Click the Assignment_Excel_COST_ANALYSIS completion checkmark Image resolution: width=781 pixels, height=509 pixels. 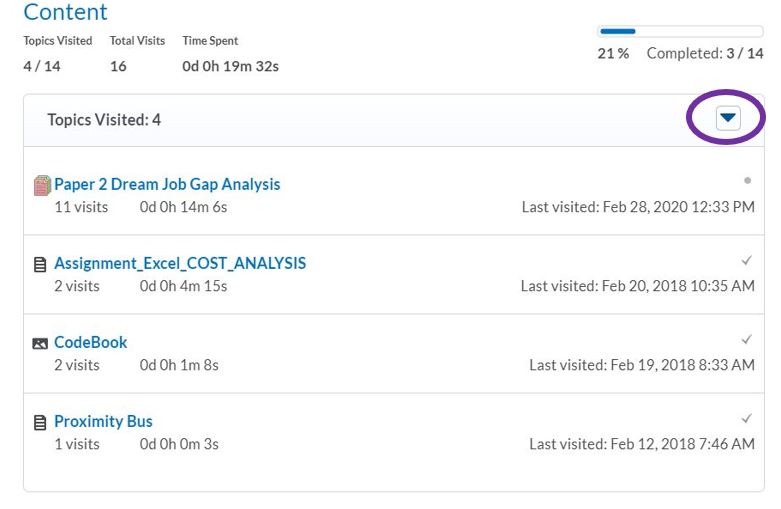click(x=746, y=261)
